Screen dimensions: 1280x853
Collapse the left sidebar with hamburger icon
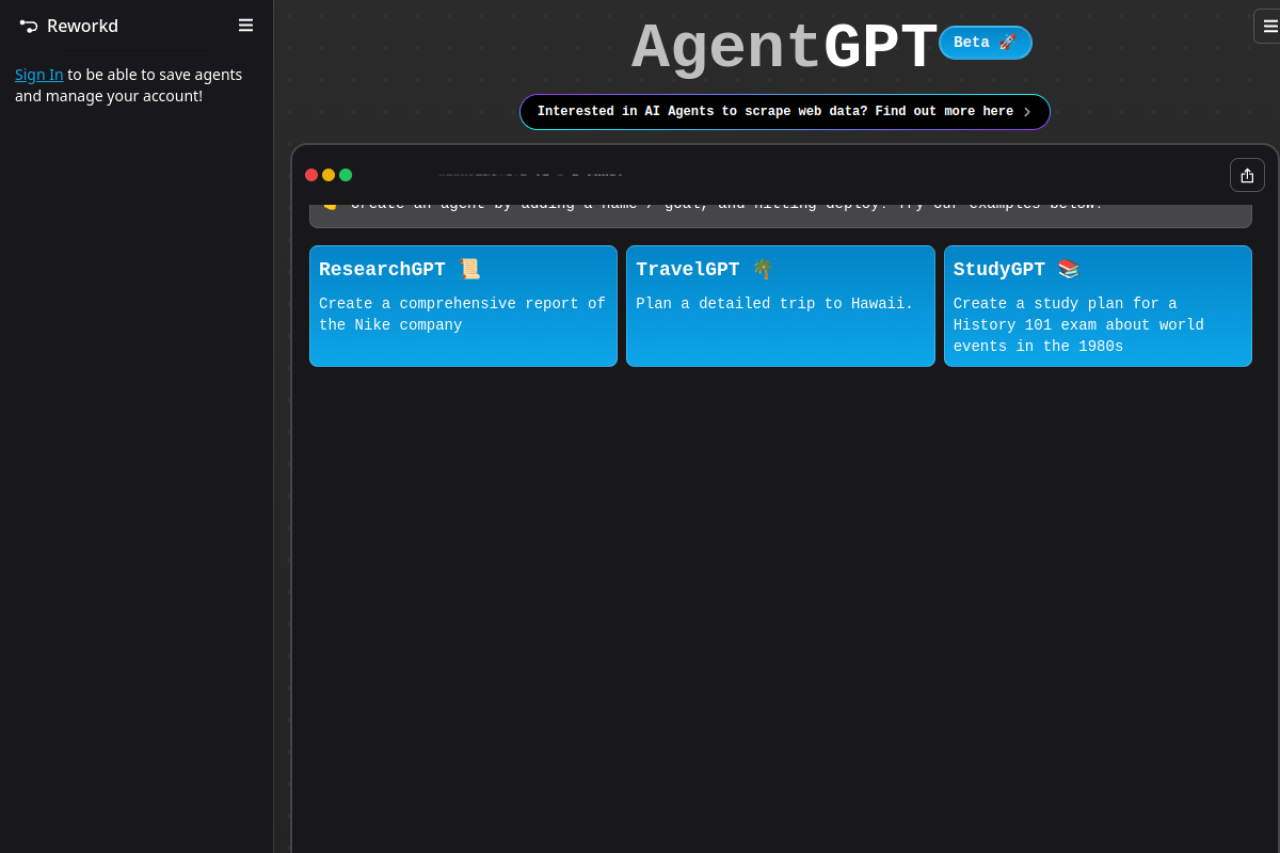246,25
